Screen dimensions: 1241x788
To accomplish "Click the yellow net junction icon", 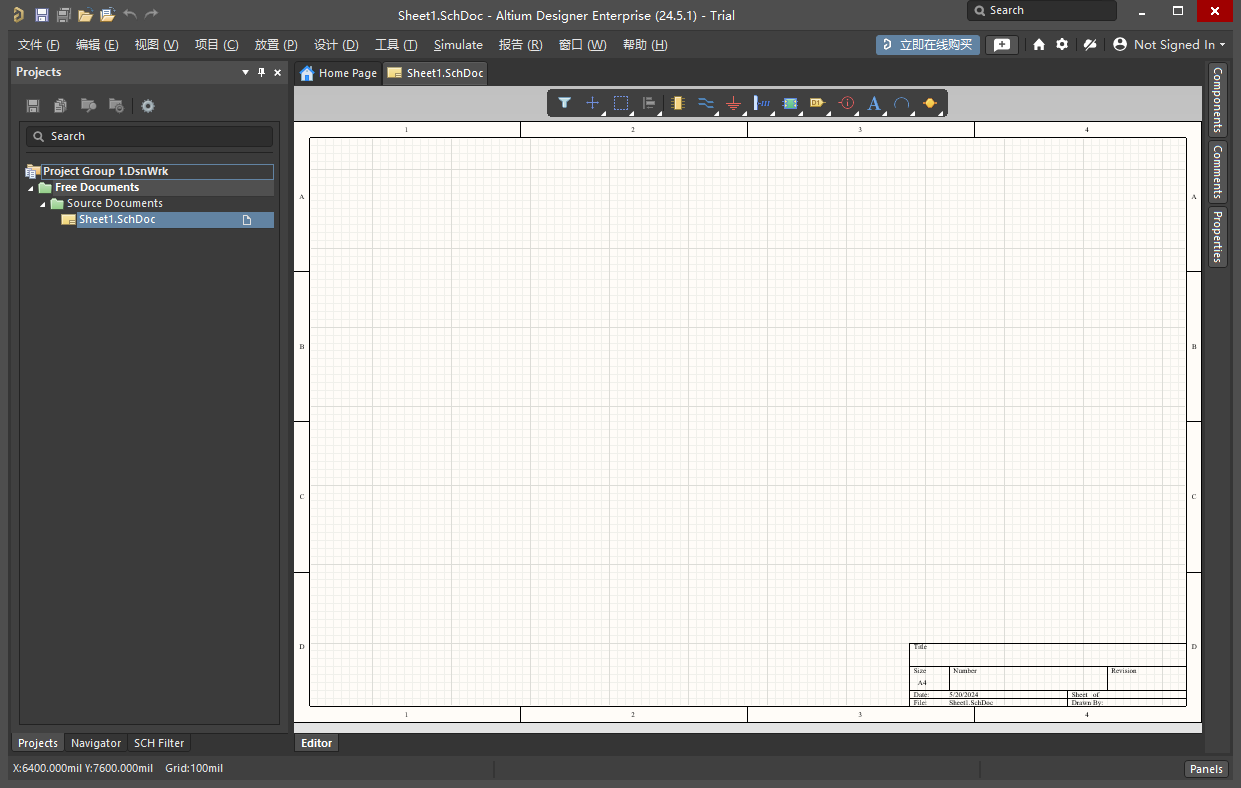I will [931, 102].
